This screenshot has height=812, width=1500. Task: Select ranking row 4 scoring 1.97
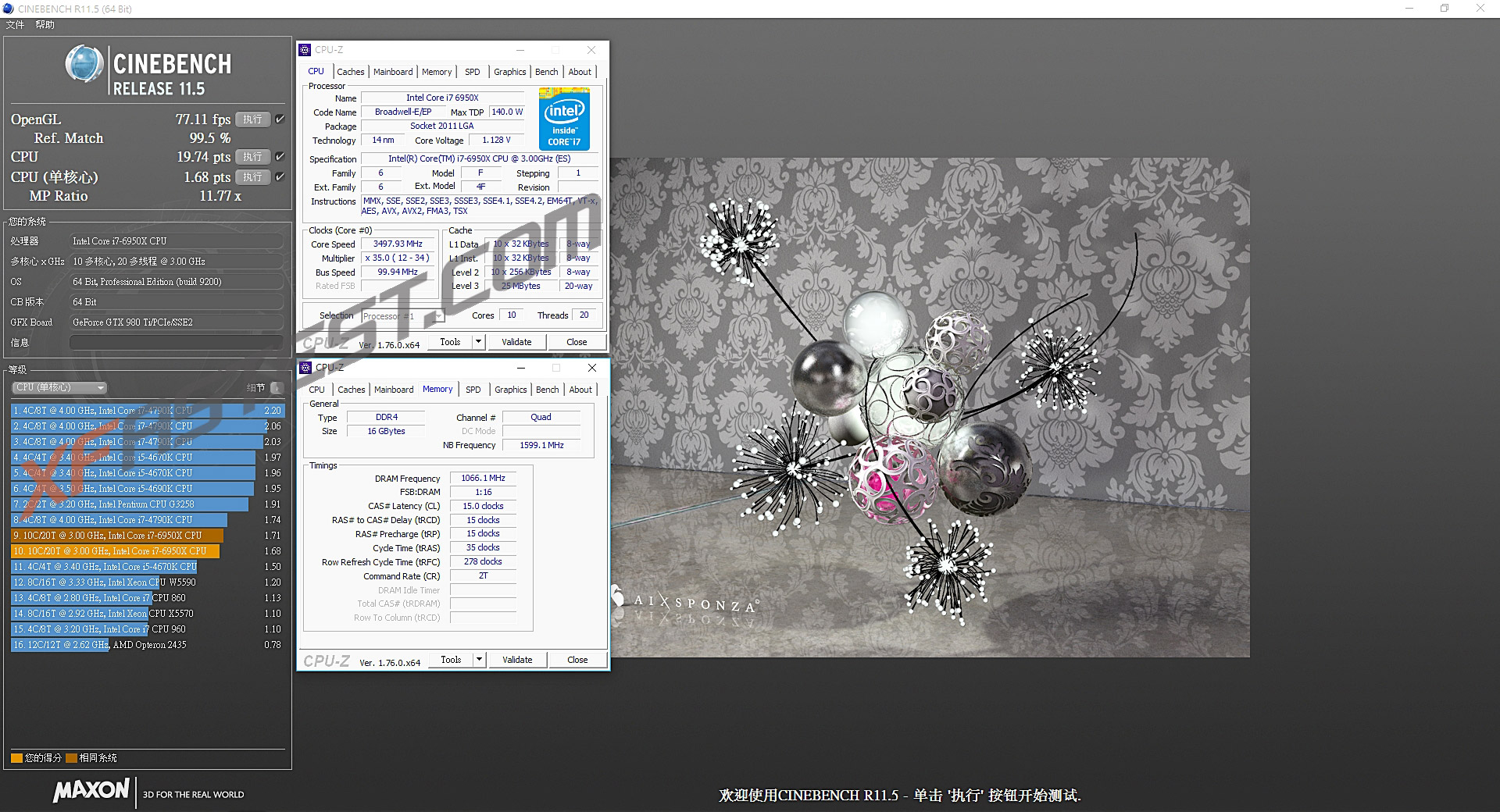pos(148,458)
